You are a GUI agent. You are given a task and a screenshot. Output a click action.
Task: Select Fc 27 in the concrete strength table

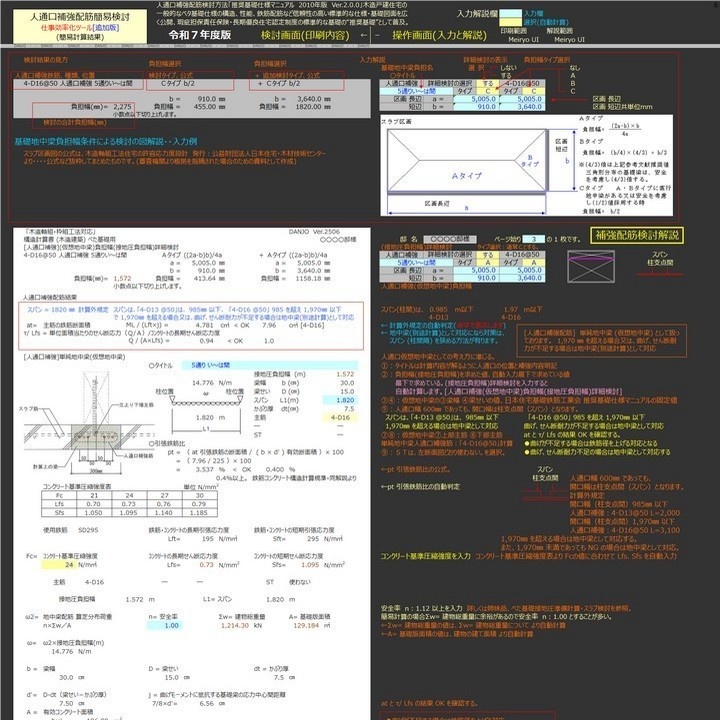(x=164, y=495)
